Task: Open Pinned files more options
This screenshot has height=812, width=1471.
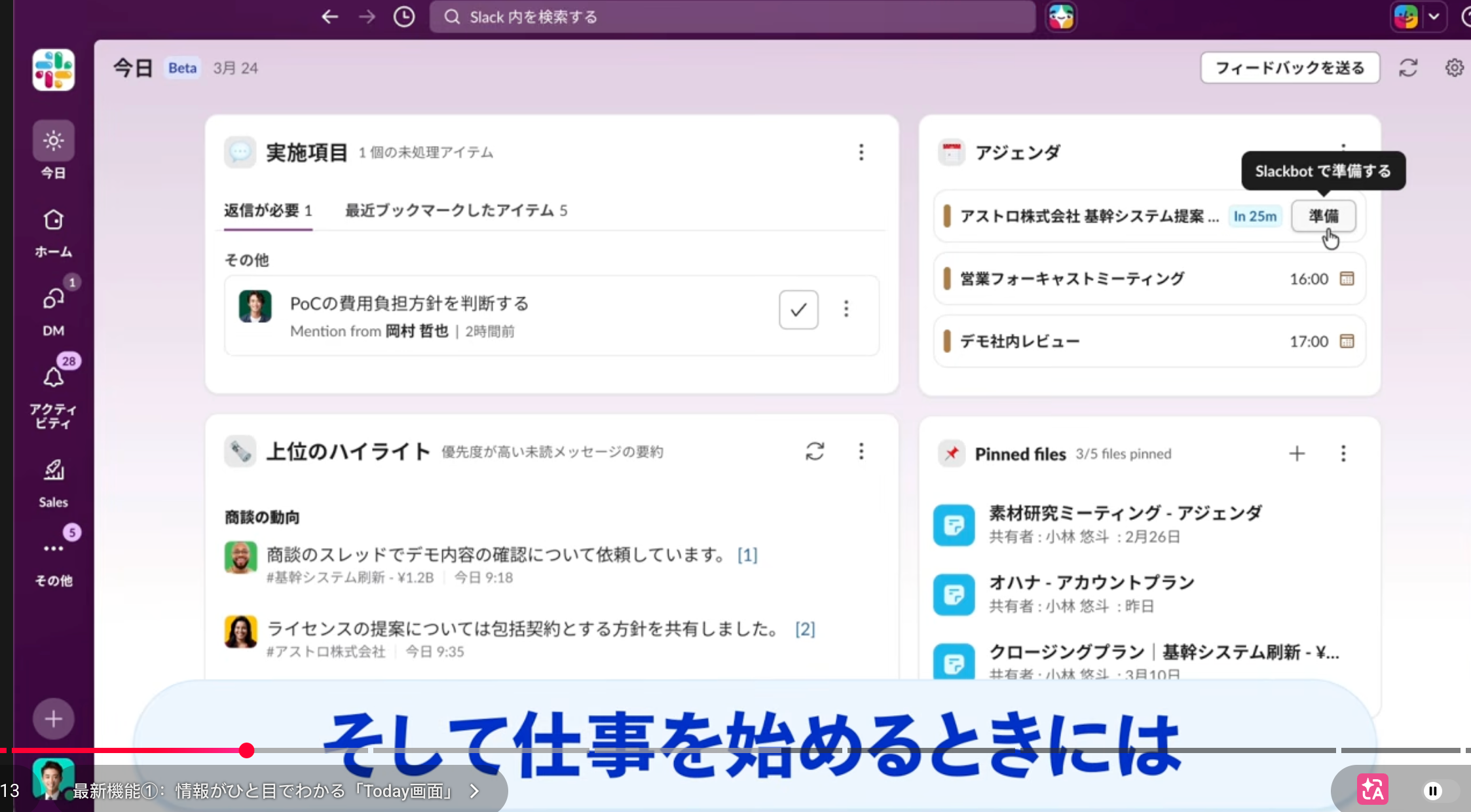Action: 1343,453
